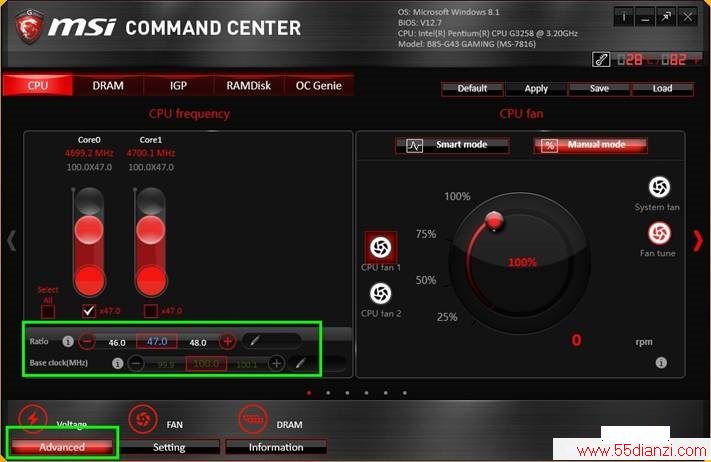Jump to the last page dot
Screen dimensions: 711x462
point(404,393)
